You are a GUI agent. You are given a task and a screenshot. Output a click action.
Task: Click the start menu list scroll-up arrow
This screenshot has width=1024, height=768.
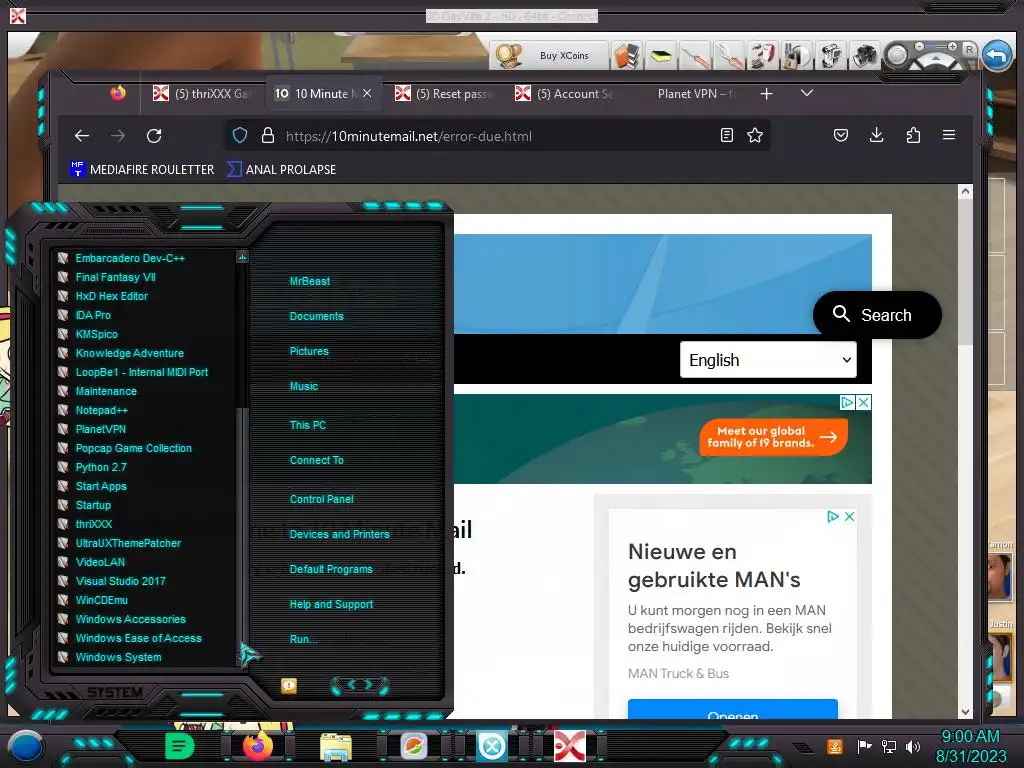[242, 257]
